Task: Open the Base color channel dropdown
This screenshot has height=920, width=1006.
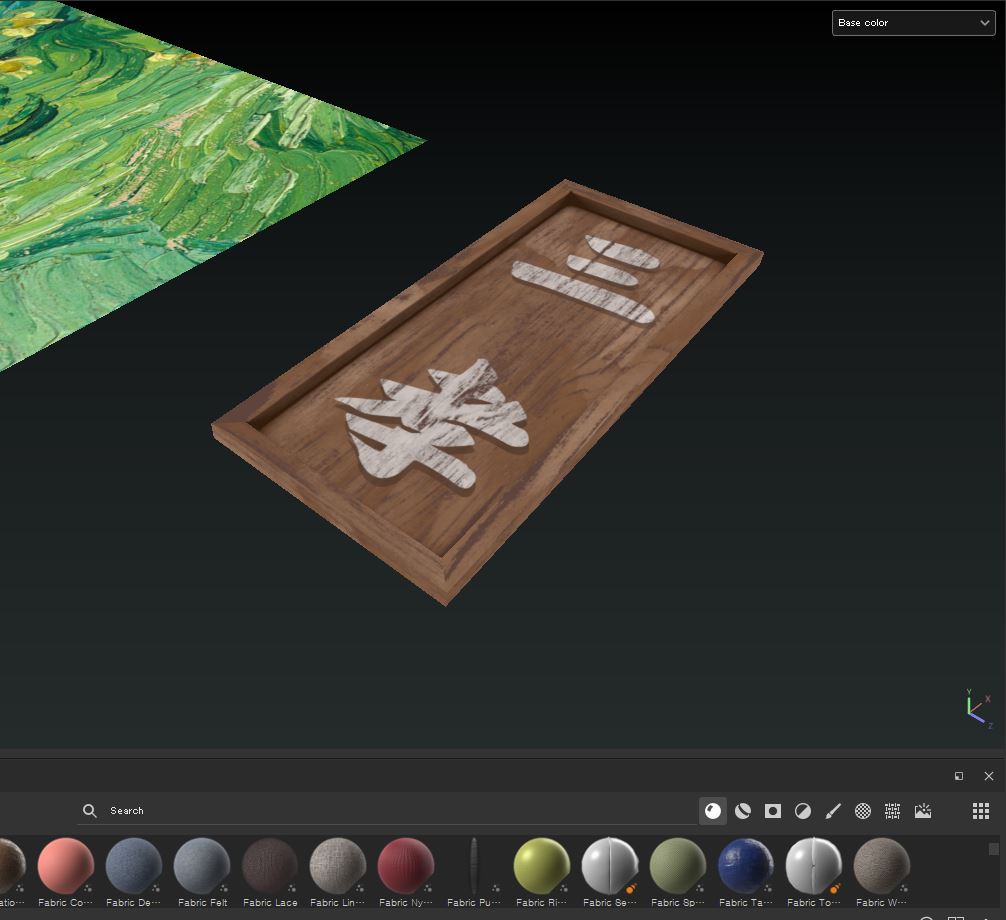Action: (x=913, y=23)
